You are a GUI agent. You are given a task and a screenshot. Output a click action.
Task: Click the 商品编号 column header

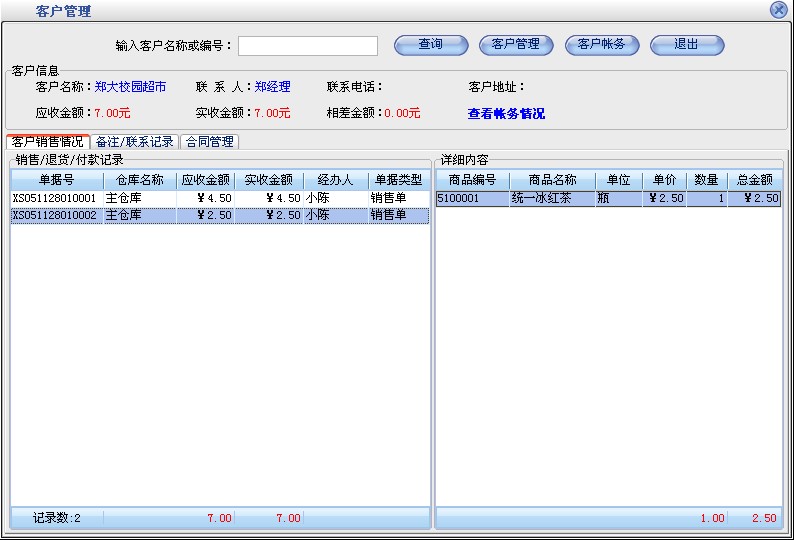coord(472,180)
